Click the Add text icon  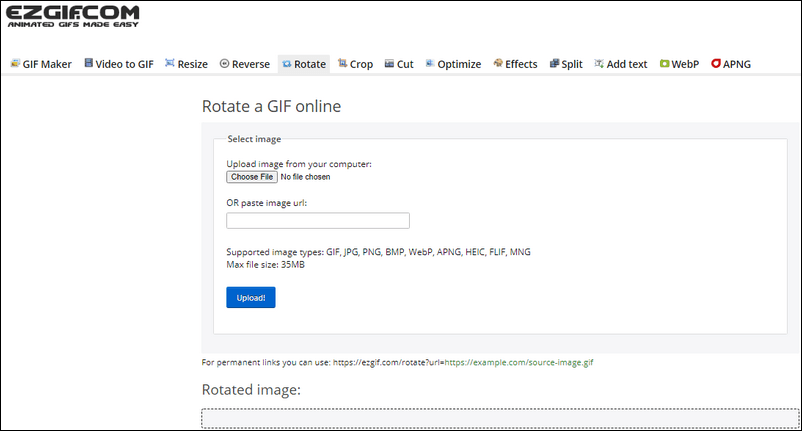(x=598, y=63)
